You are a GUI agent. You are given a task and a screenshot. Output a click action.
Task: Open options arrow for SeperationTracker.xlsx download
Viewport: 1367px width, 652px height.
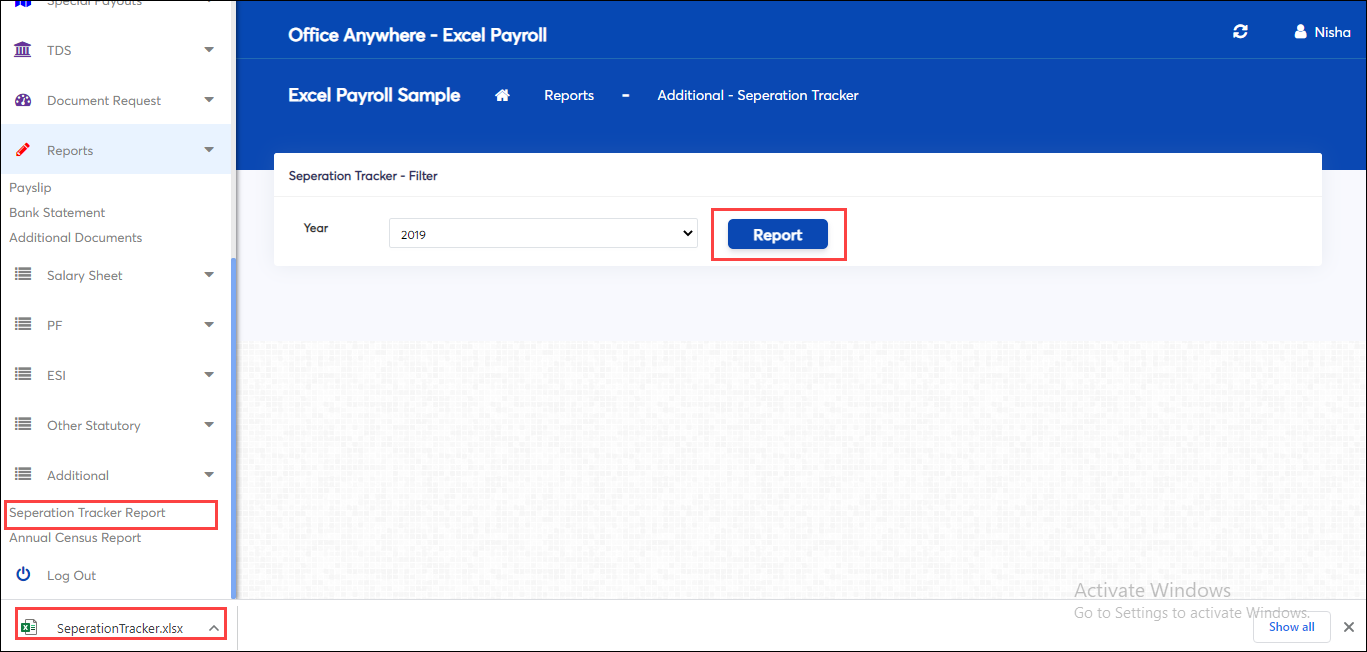coord(213,628)
